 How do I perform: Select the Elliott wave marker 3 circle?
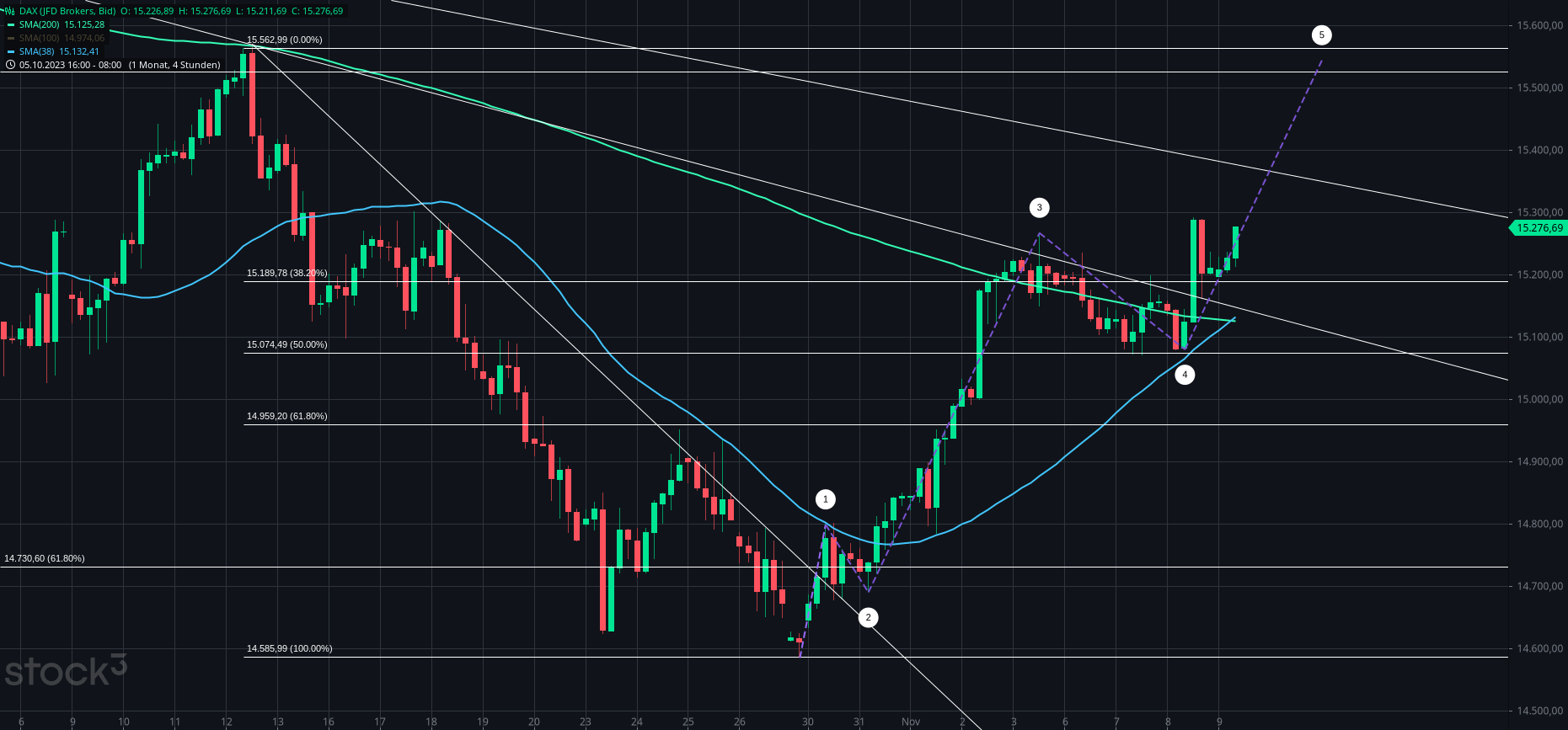(x=1039, y=207)
